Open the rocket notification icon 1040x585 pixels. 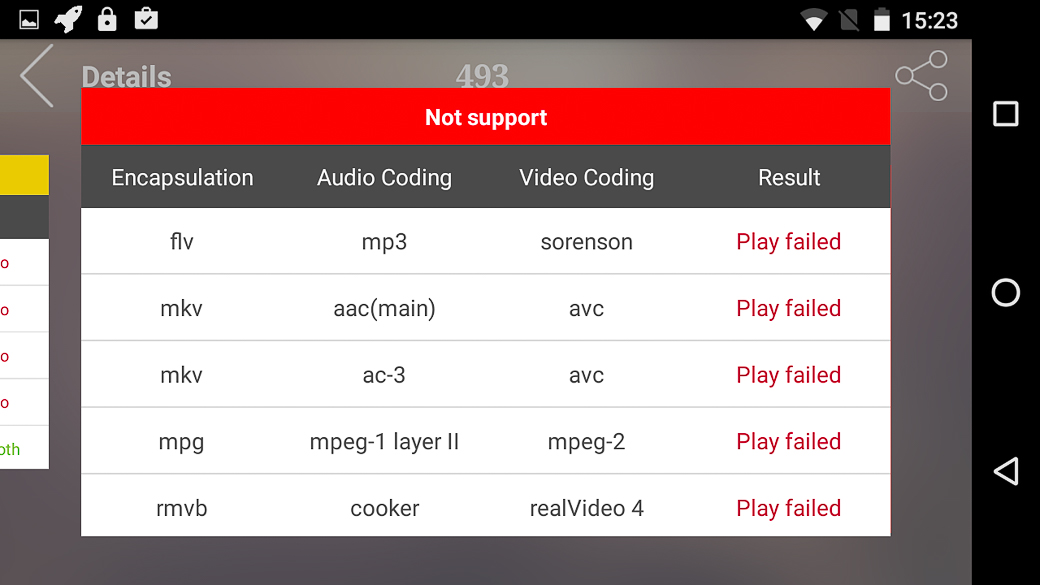point(68,19)
